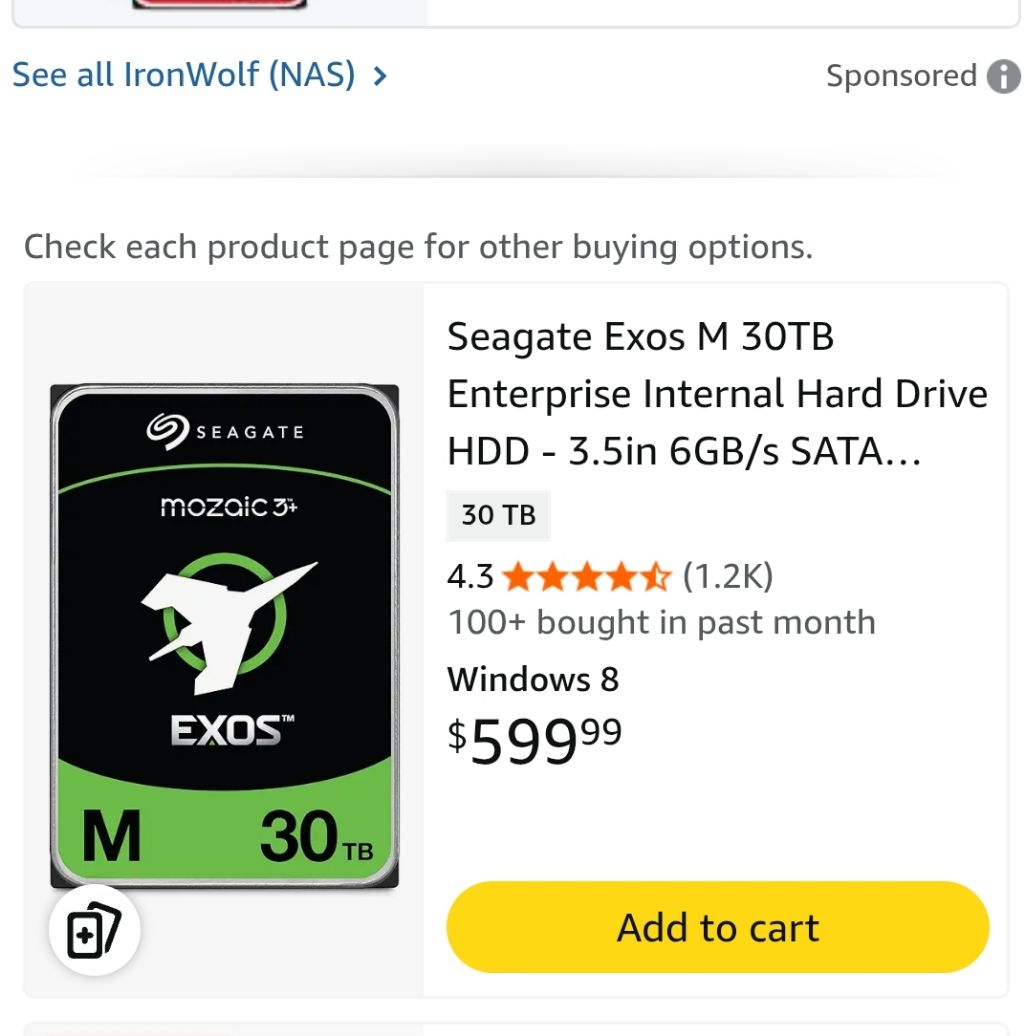Tap the overlapping cards icon on product image
Screen dimensions: 1024x1036
pyautogui.click(x=94, y=931)
